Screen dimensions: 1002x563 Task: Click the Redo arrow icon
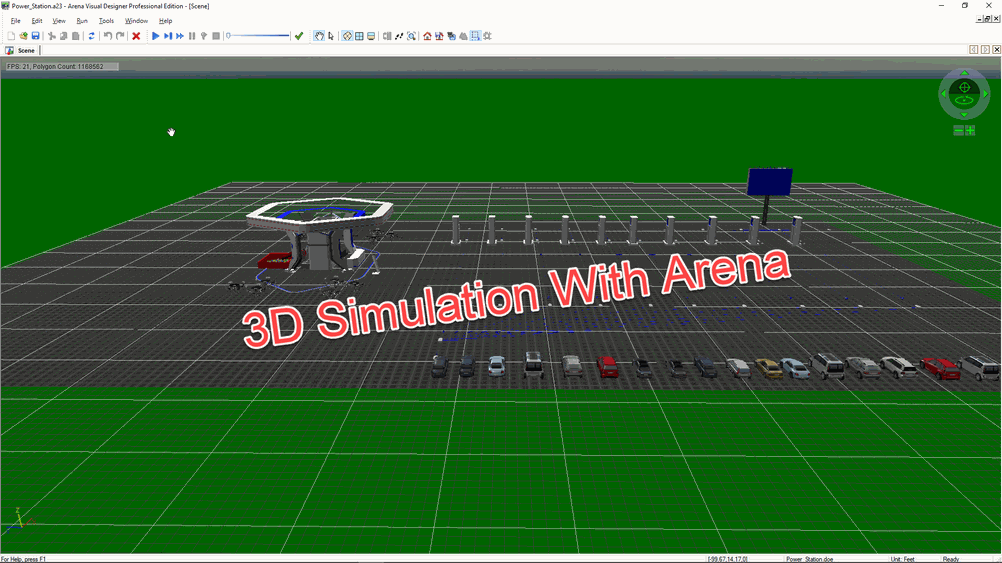coord(120,36)
